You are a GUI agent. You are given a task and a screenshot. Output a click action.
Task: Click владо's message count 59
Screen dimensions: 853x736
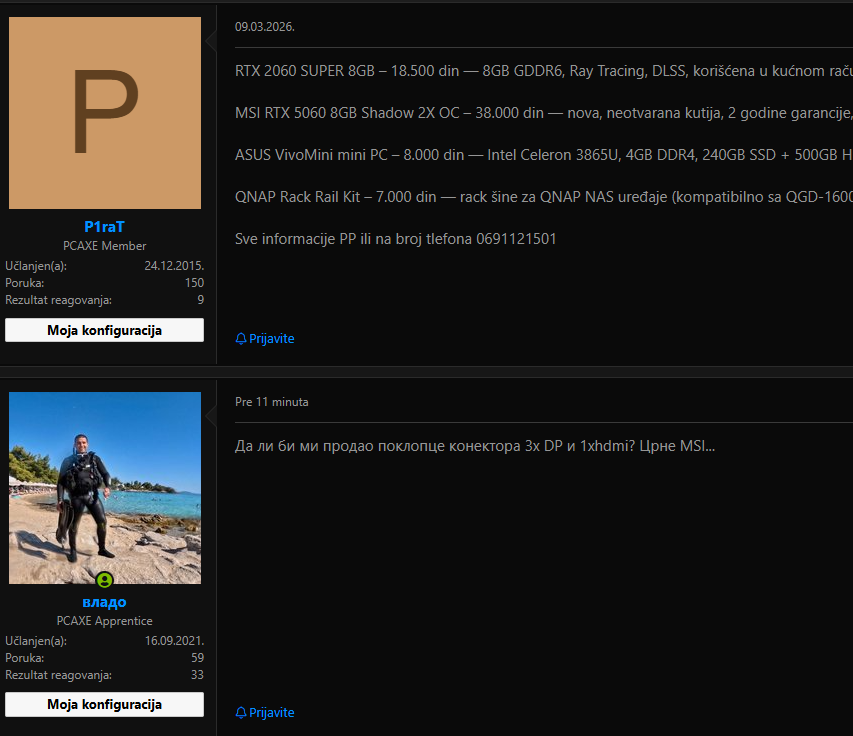click(x=197, y=658)
